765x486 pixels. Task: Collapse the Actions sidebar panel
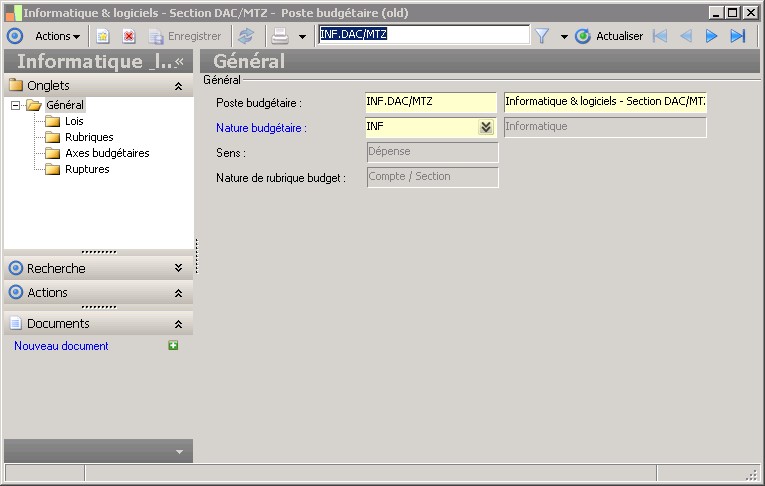coord(179,293)
